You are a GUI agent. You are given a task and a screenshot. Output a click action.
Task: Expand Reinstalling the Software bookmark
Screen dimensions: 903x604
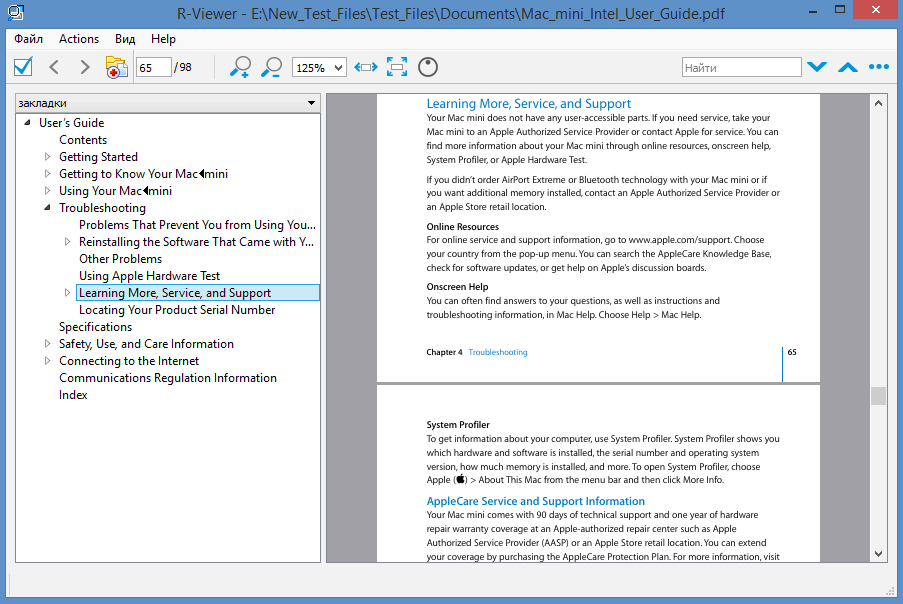[x=67, y=242]
